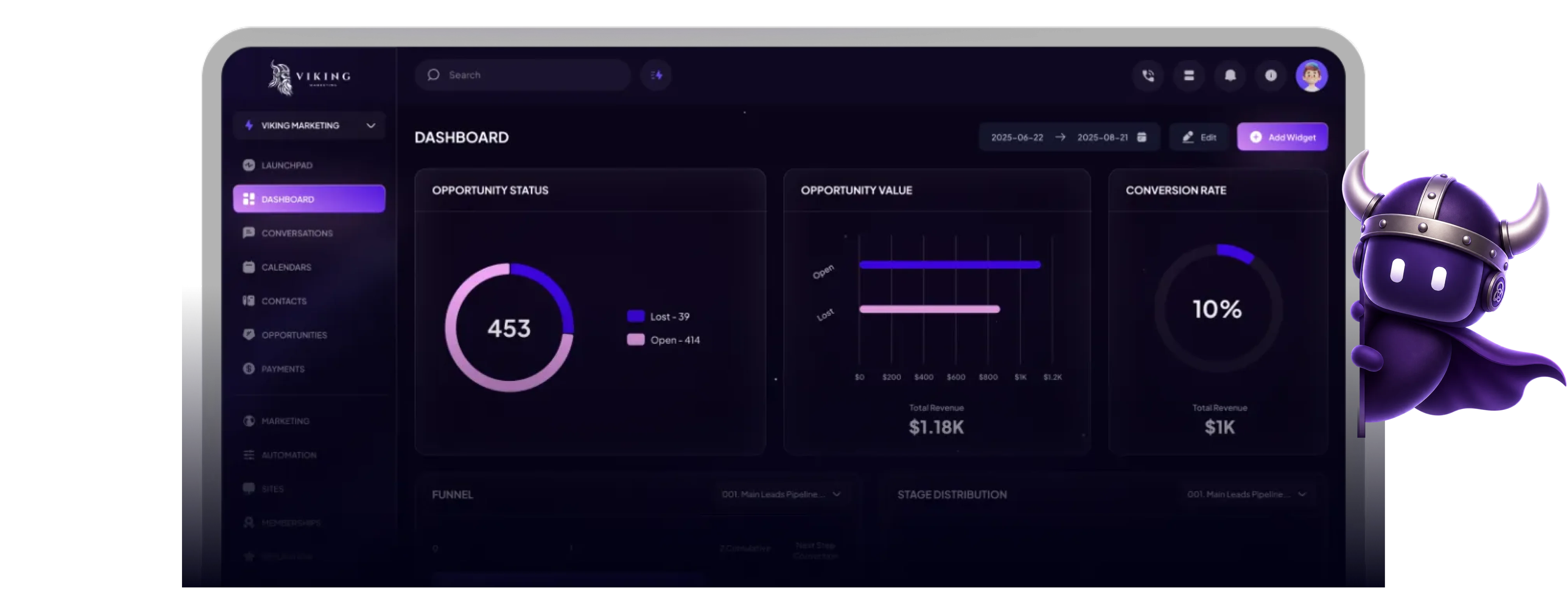Open Calendars from sidebar

pos(309,267)
